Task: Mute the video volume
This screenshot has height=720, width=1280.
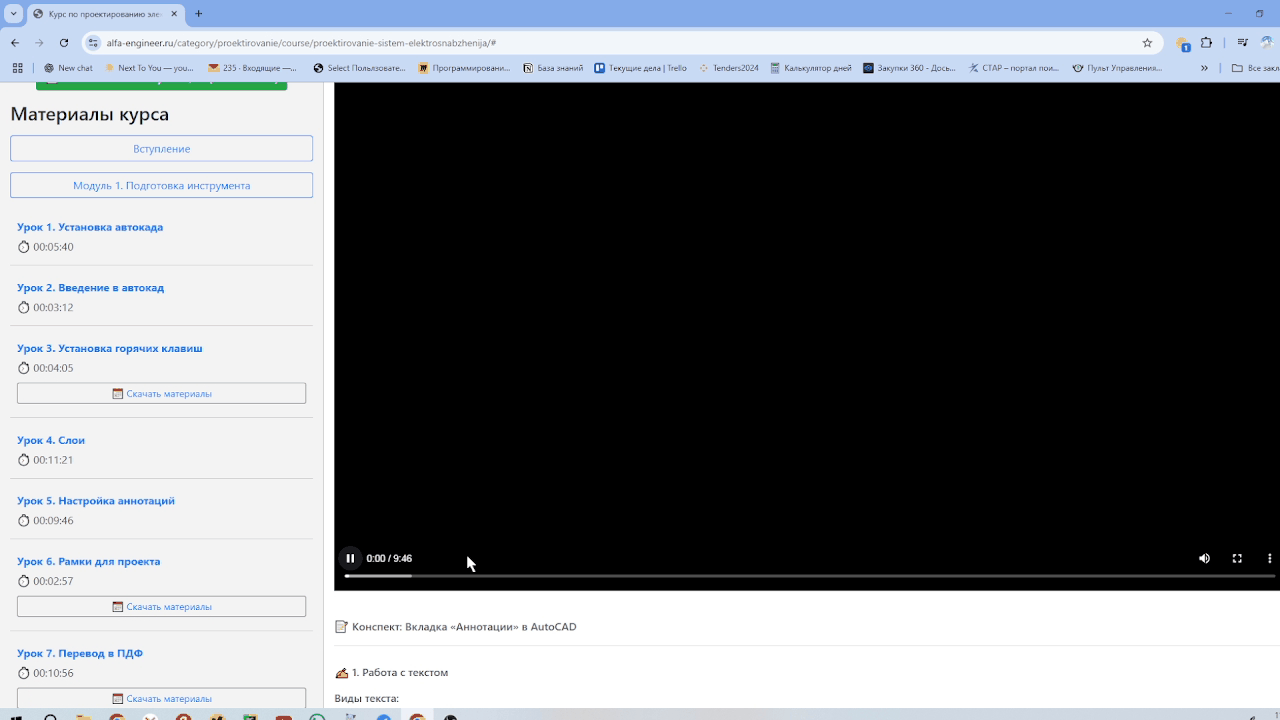Action: coord(1204,558)
